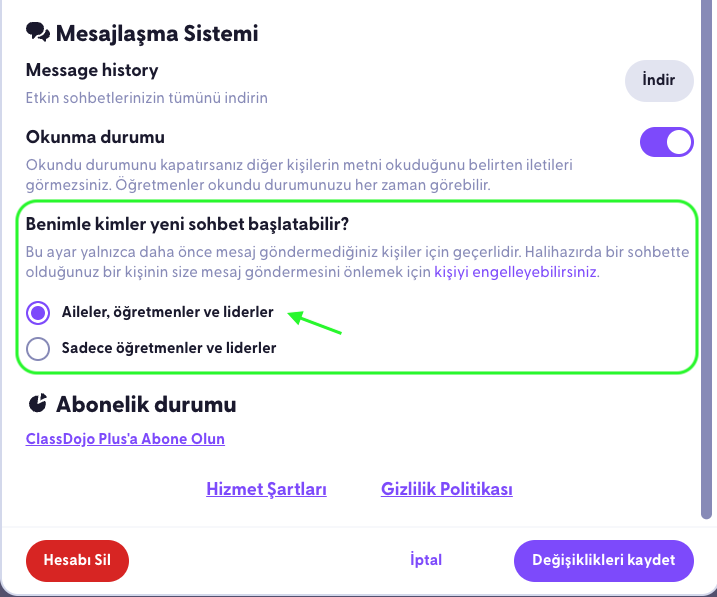Click the red Hesabı Sil button
717x597 pixels.
point(77,560)
